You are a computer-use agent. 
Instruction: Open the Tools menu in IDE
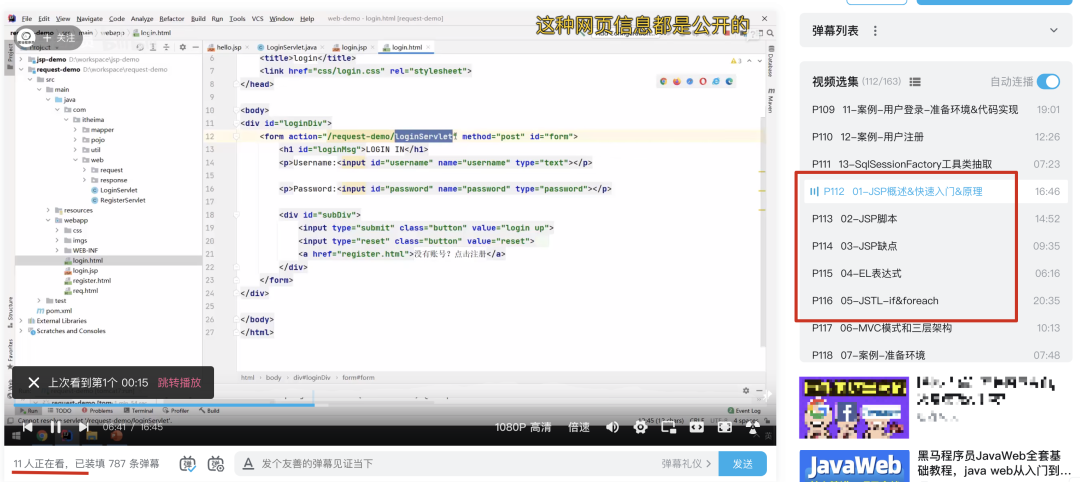point(237,19)
